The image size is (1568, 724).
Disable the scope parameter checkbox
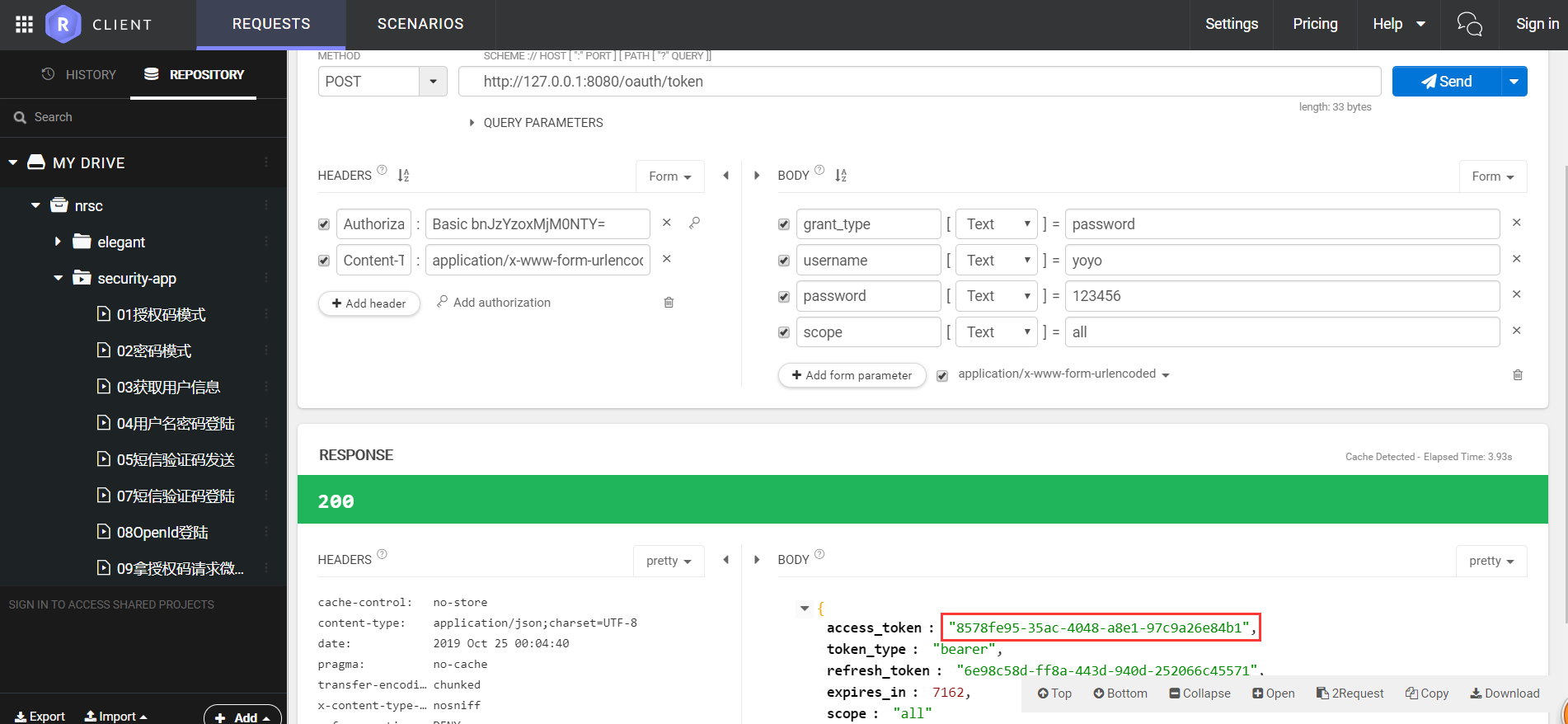784,332
